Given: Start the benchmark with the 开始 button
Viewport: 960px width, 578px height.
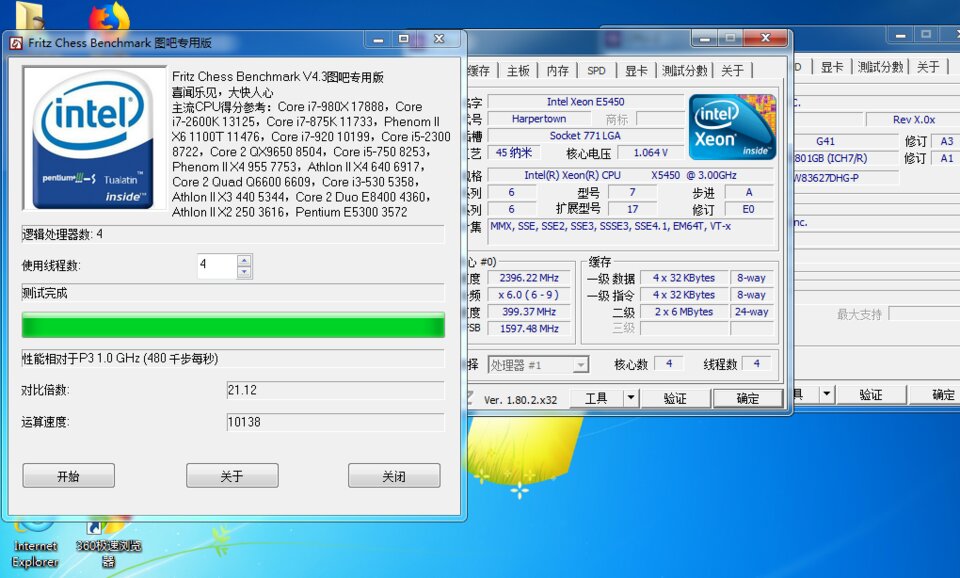Looking at the screenshot, I should tap(69, 476).
